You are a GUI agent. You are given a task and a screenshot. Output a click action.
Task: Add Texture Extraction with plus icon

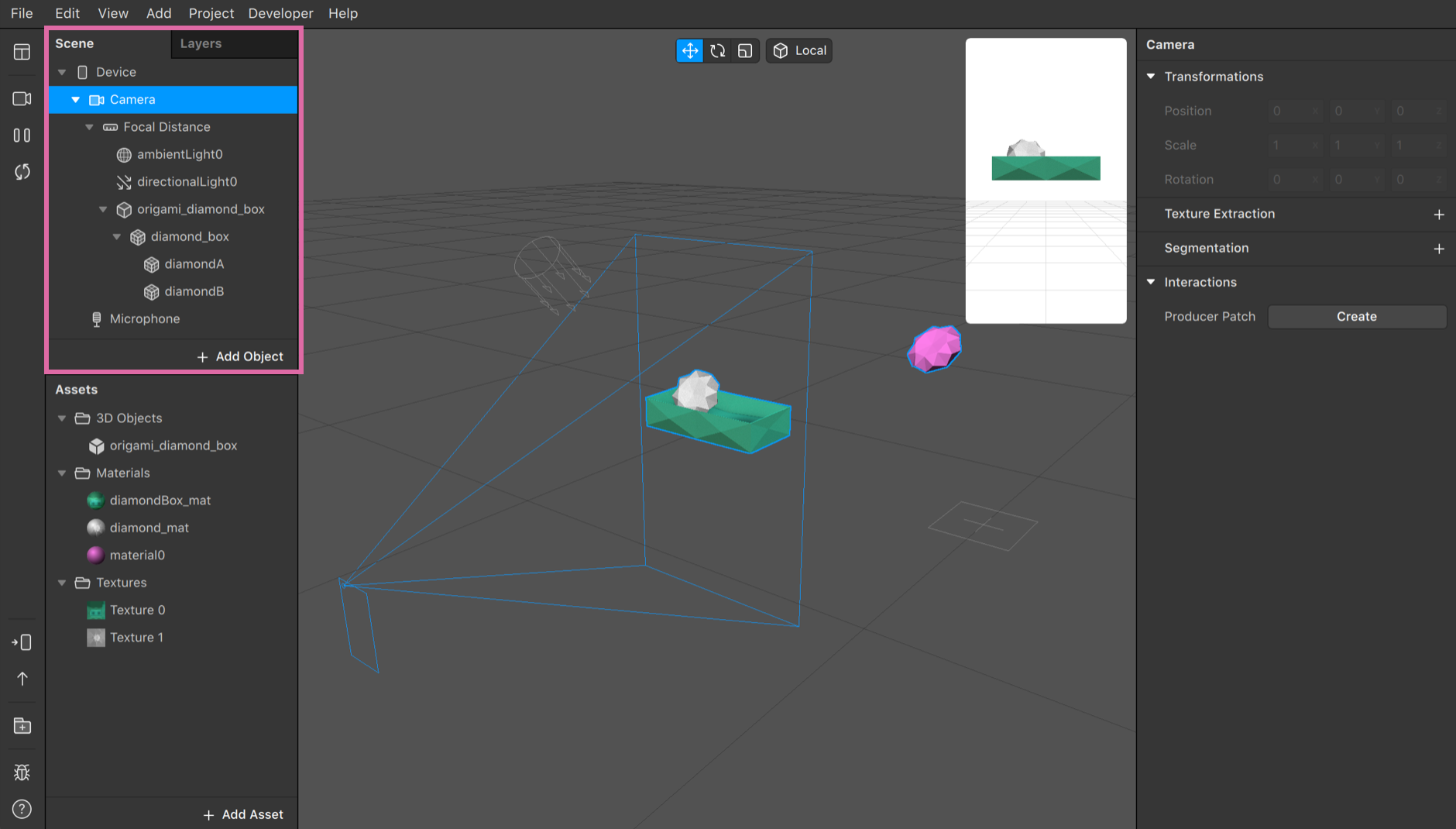tap(1438, 215)
